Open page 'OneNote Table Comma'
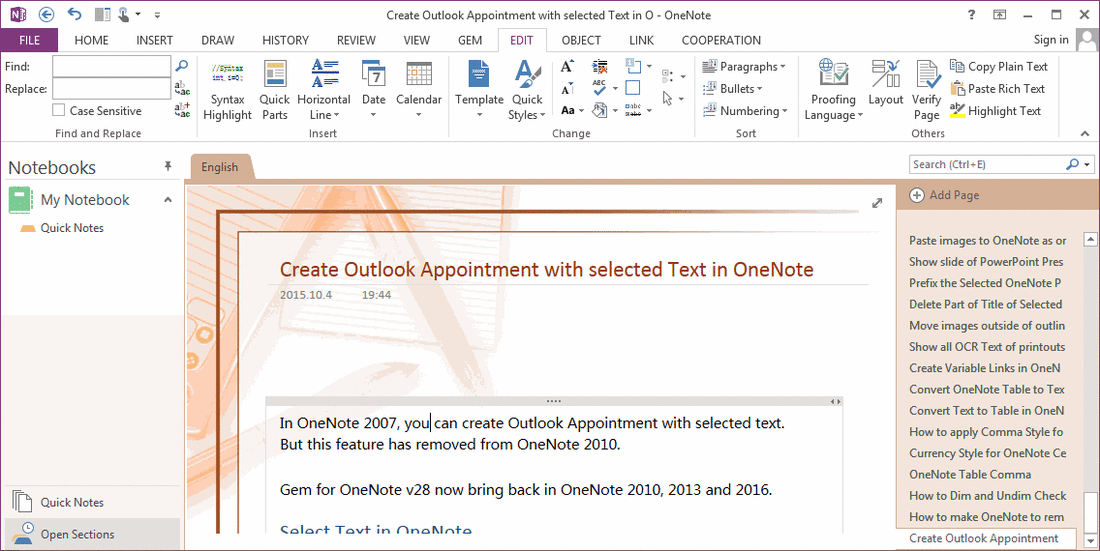 tap(970, 474)
